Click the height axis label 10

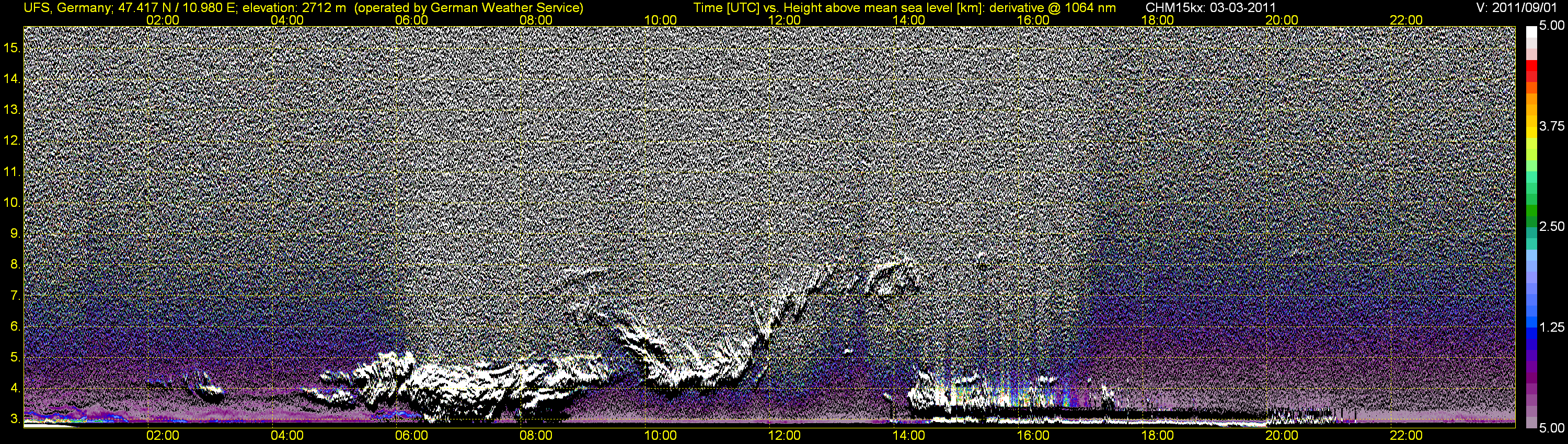click(x=11, y=203)
